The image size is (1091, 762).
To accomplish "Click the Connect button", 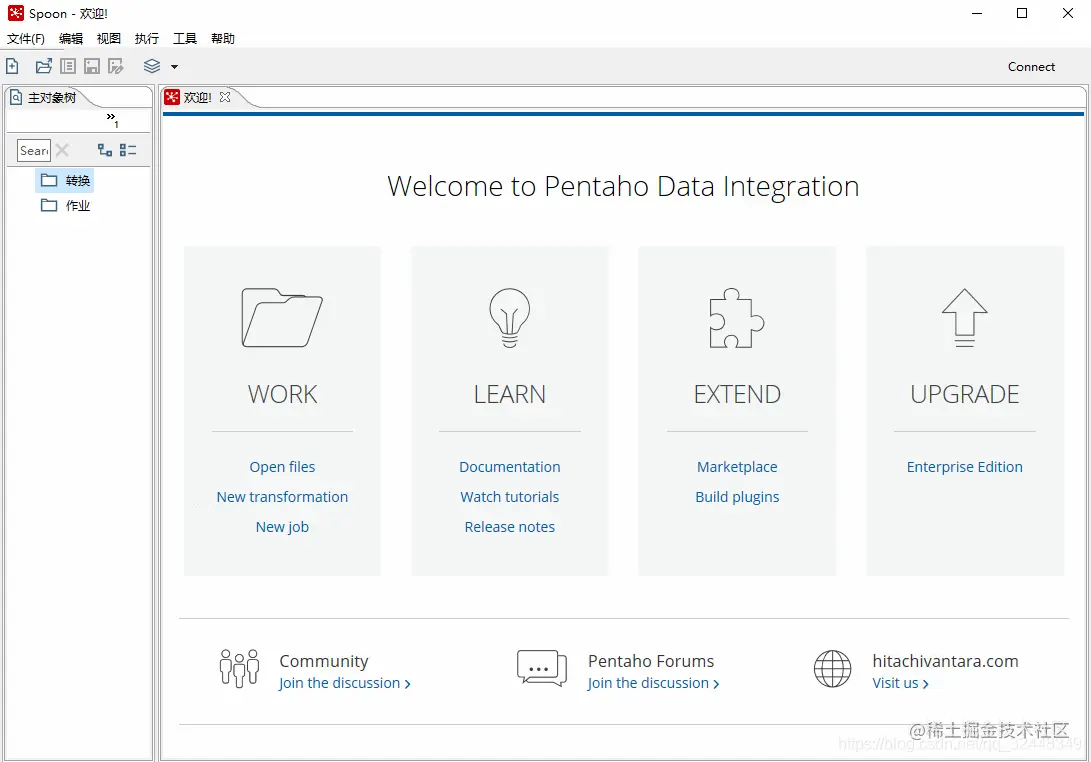I will point(1031,67).
